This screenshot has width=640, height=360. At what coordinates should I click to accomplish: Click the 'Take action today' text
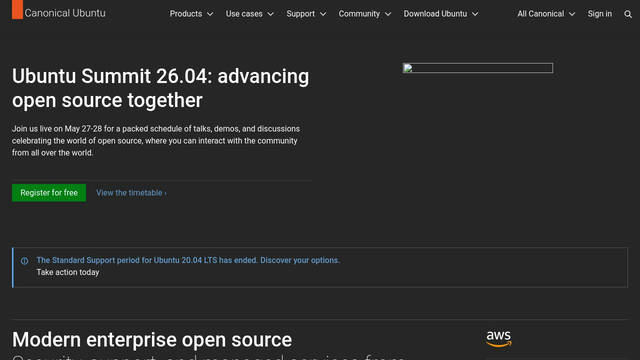click(x=68, y=272)
